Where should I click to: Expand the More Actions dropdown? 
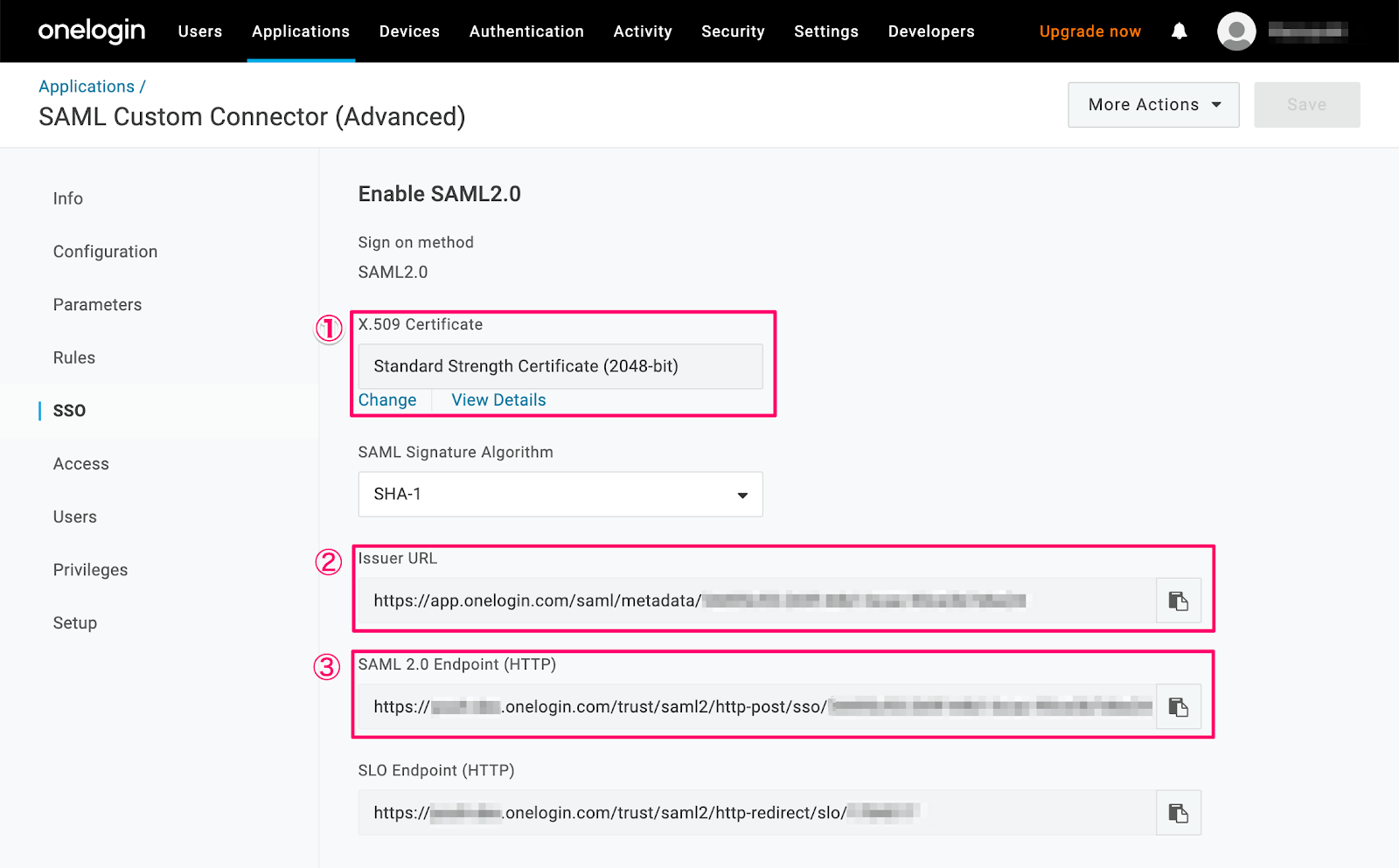tap(1153, 105)
